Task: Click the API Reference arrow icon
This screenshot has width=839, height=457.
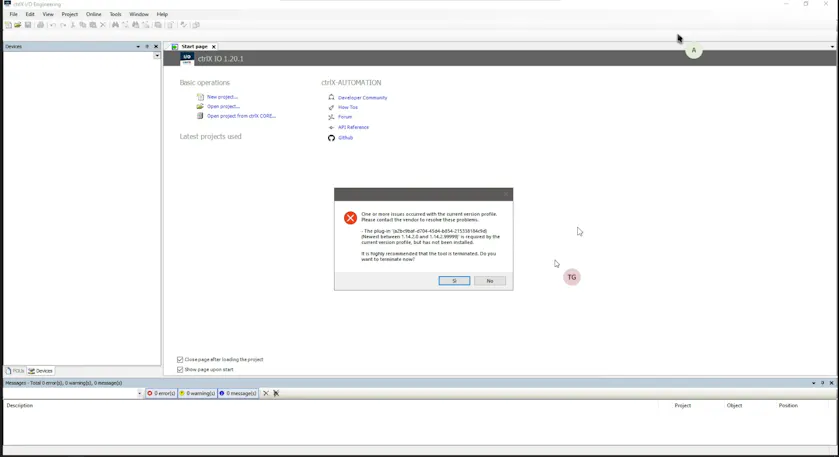Action: [331, 127]
